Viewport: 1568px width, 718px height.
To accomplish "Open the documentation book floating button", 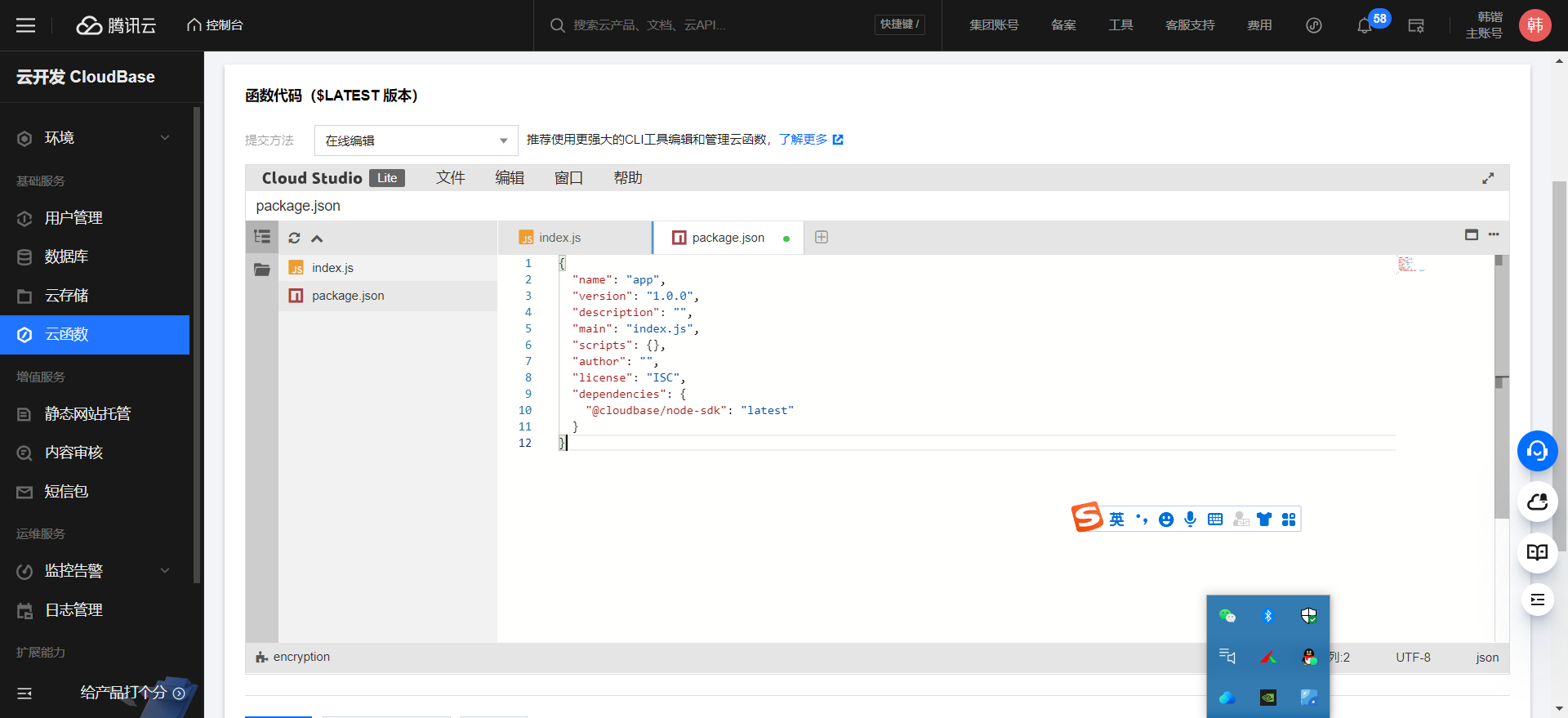I will (x=1538, y=553).
